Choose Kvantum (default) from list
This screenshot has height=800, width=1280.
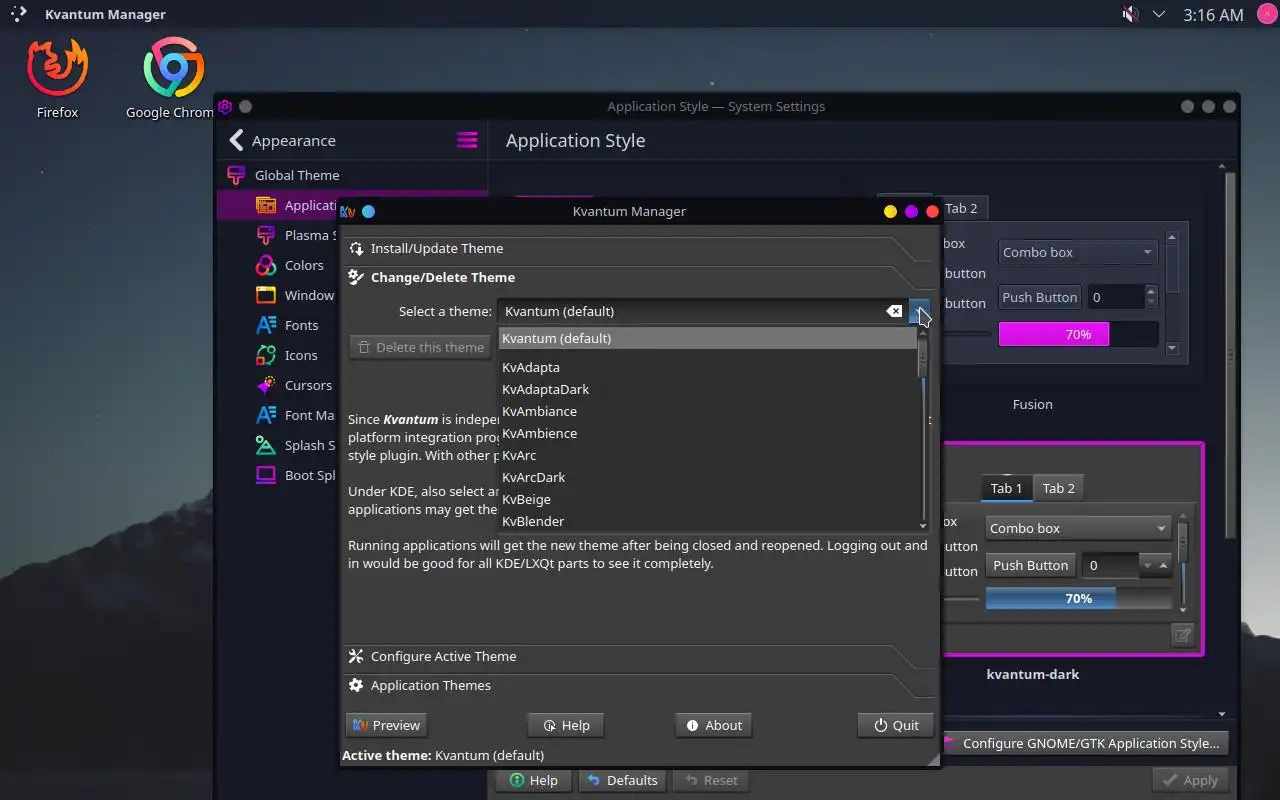(x=708, y=338)
